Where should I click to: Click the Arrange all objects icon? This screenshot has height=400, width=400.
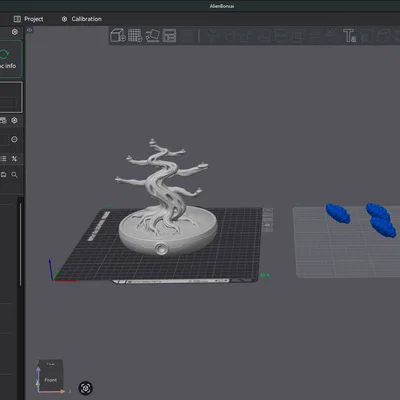pyautogui.click(x=169, y=36)
